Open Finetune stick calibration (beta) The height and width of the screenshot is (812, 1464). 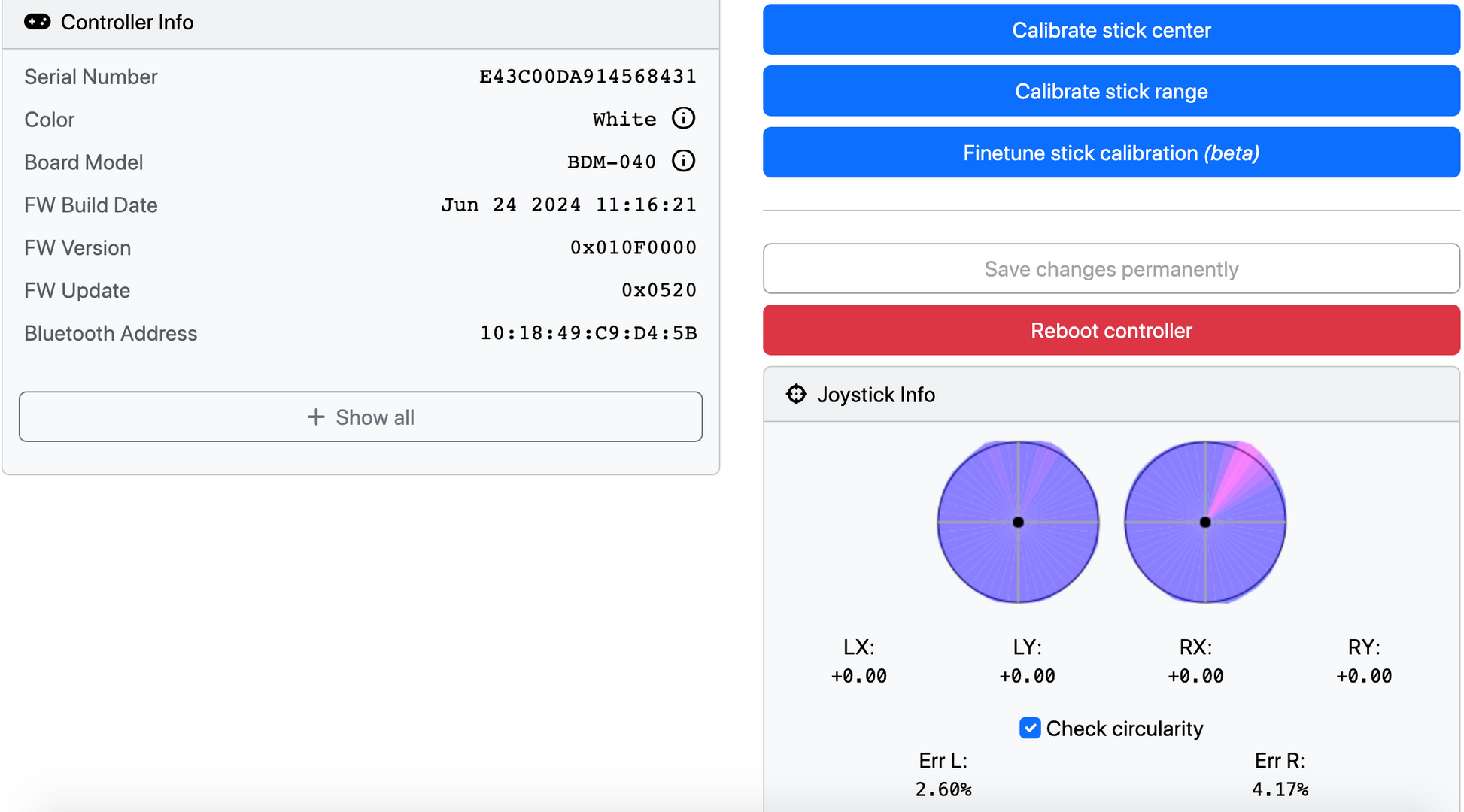[x=1111, y=153]
